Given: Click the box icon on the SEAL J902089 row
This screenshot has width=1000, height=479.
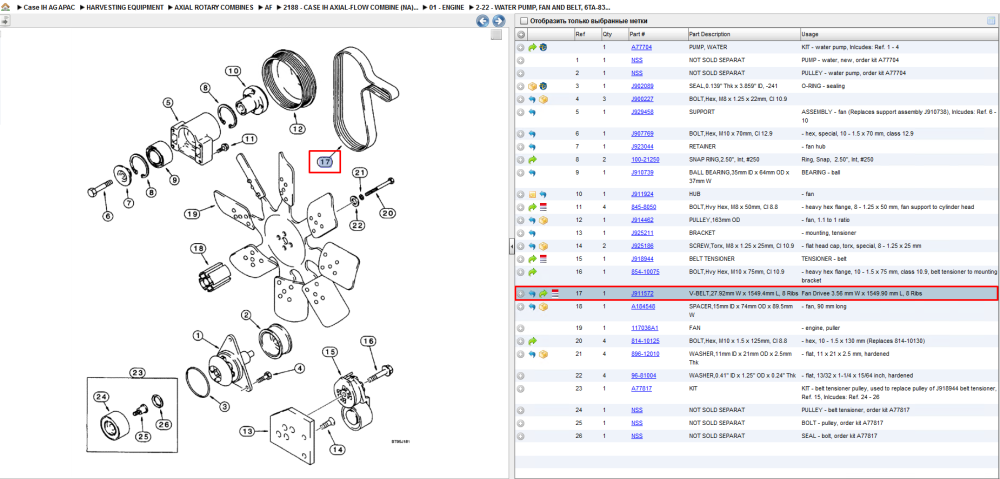Looking at the screenshot, I should click(532, 86).
